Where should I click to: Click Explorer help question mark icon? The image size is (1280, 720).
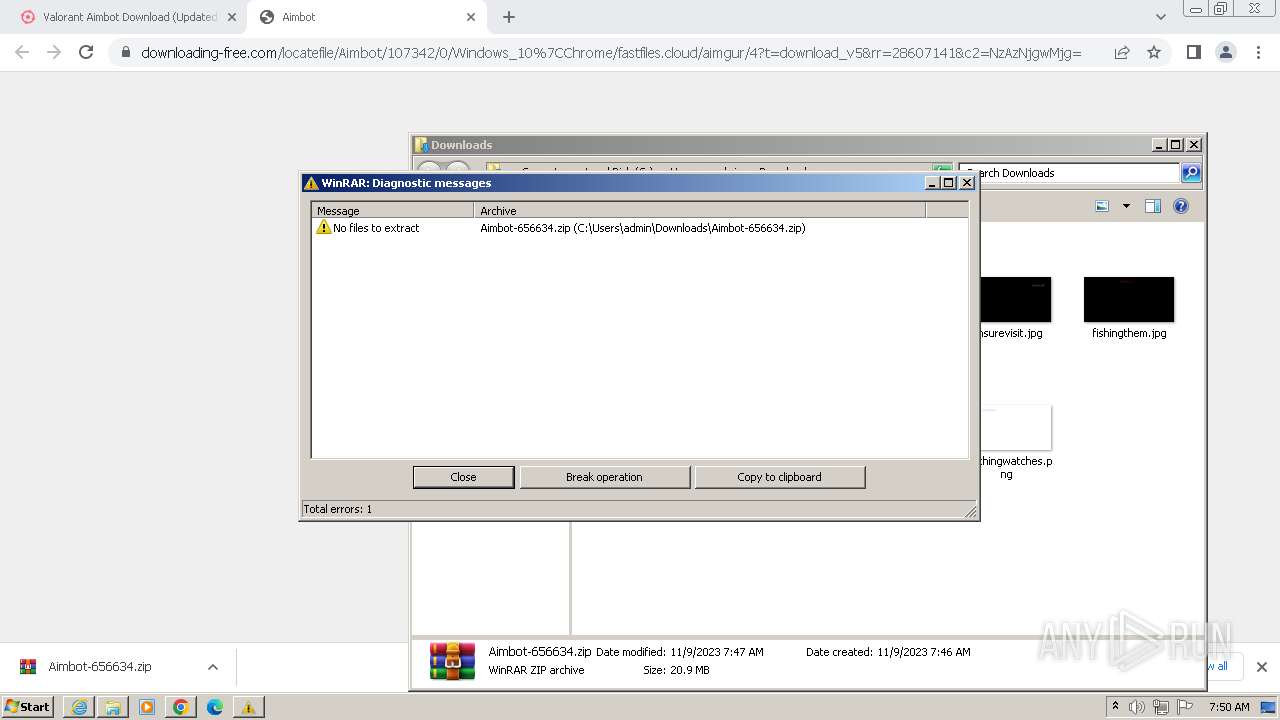(1181, 206)
